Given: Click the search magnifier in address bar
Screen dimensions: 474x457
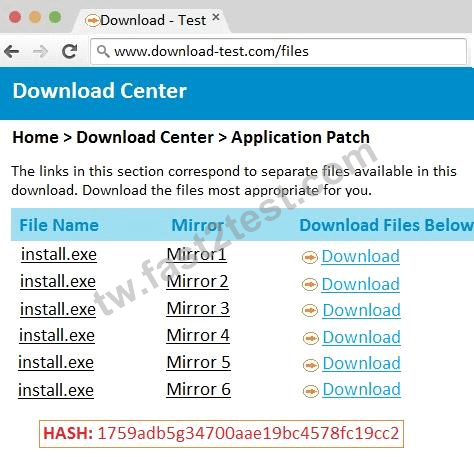Looking at the screenshot, I should 103,52.
